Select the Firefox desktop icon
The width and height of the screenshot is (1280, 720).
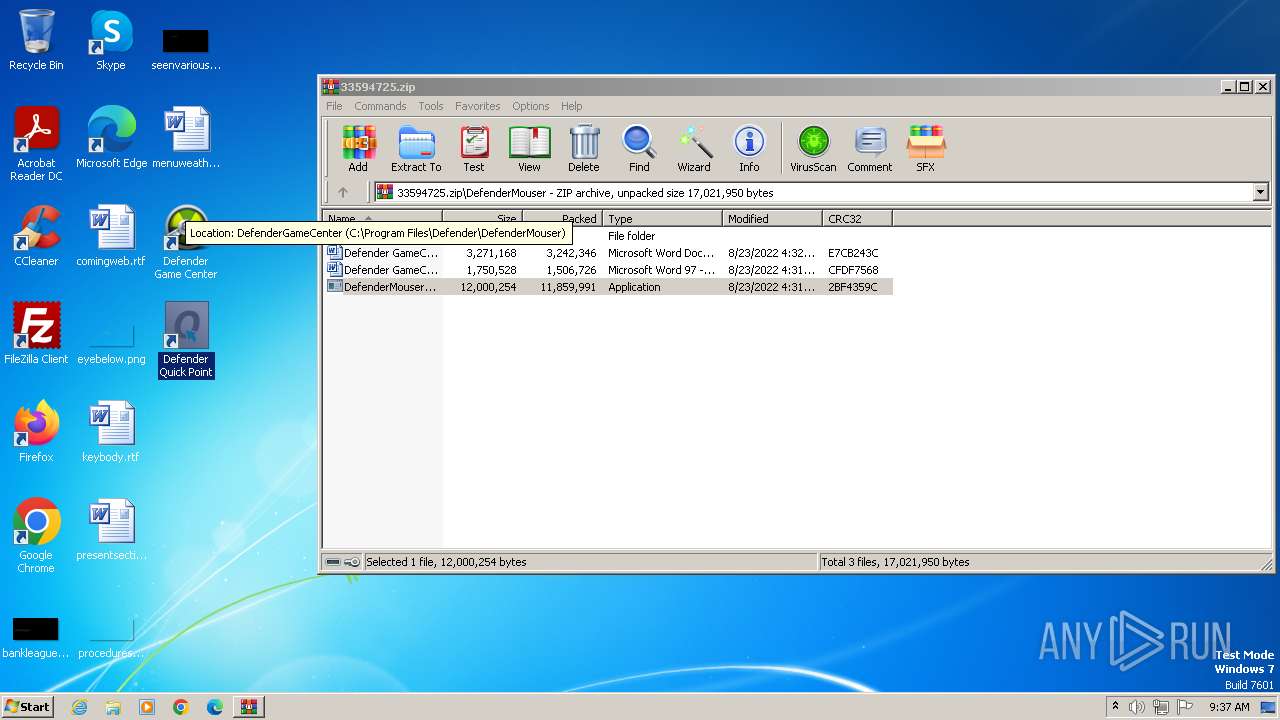[x=36, y=431]
